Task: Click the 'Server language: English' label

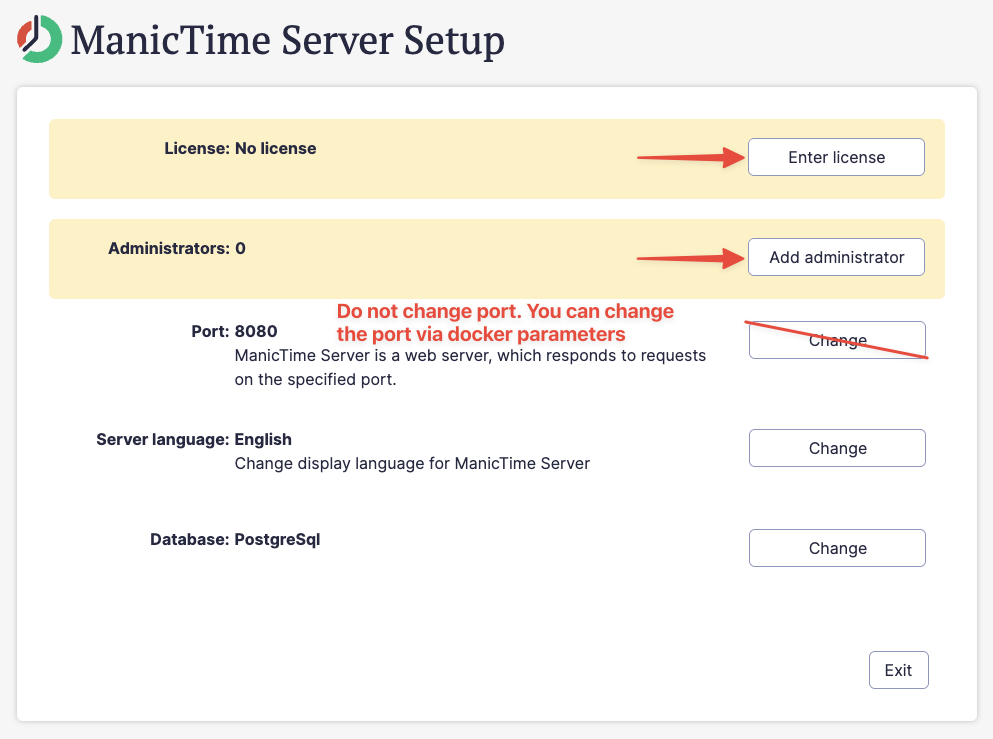Action: [194, 439]
